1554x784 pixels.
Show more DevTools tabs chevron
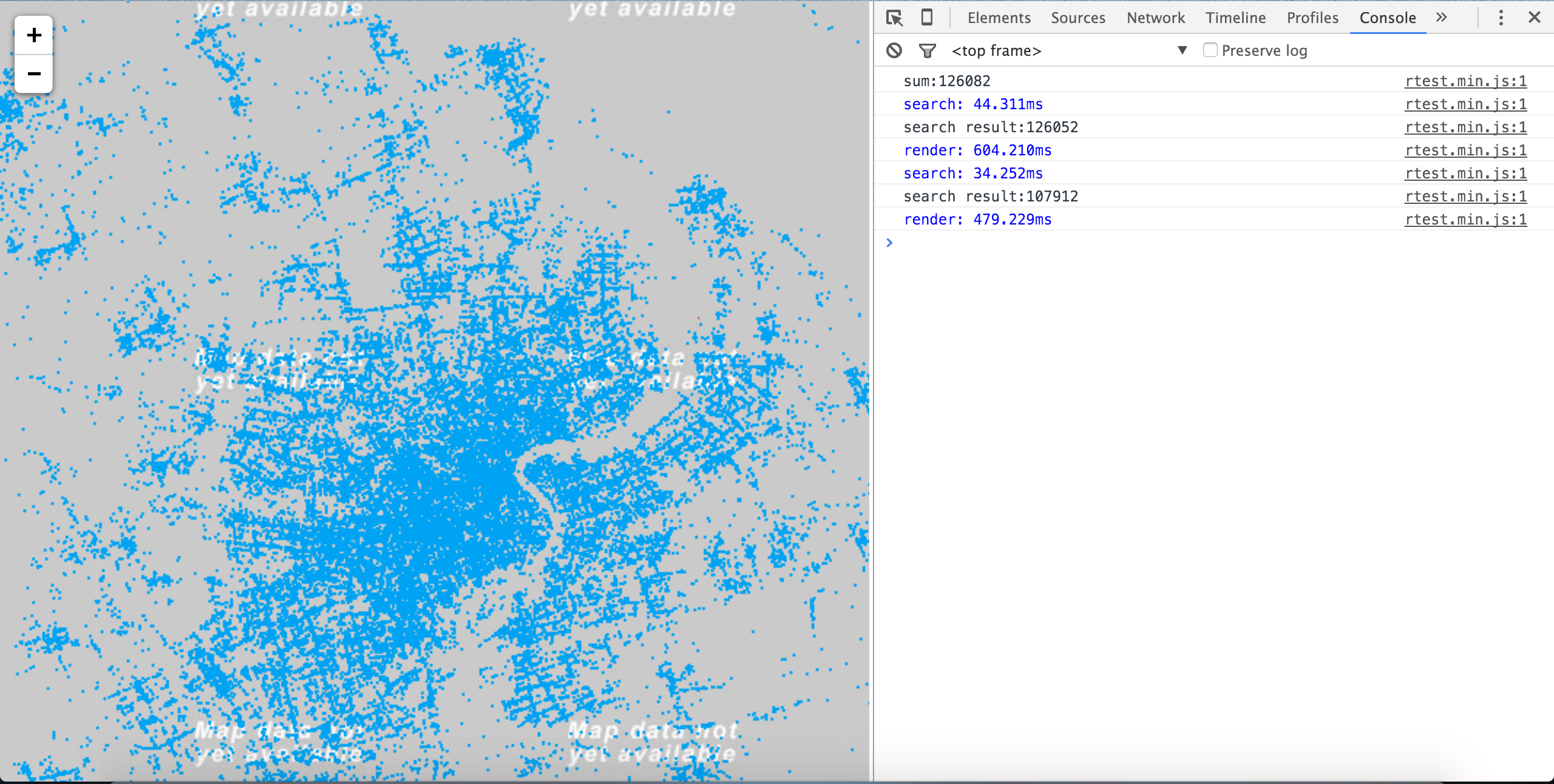pos(1442,18)
